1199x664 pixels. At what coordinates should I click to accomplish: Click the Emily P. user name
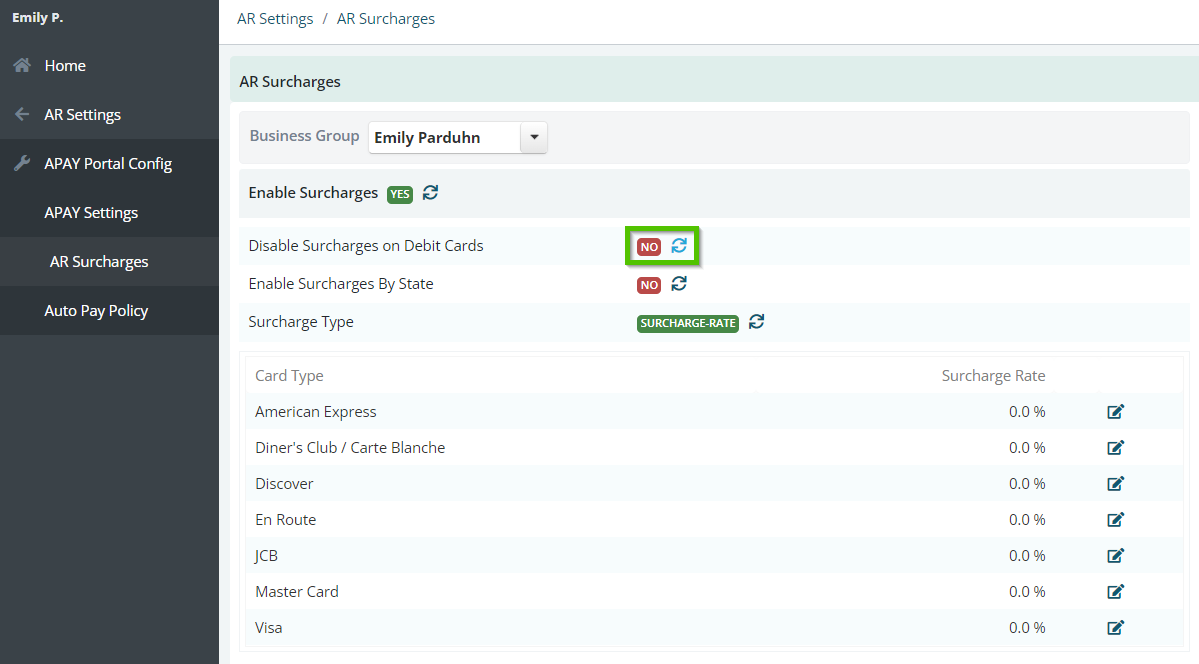37,18
